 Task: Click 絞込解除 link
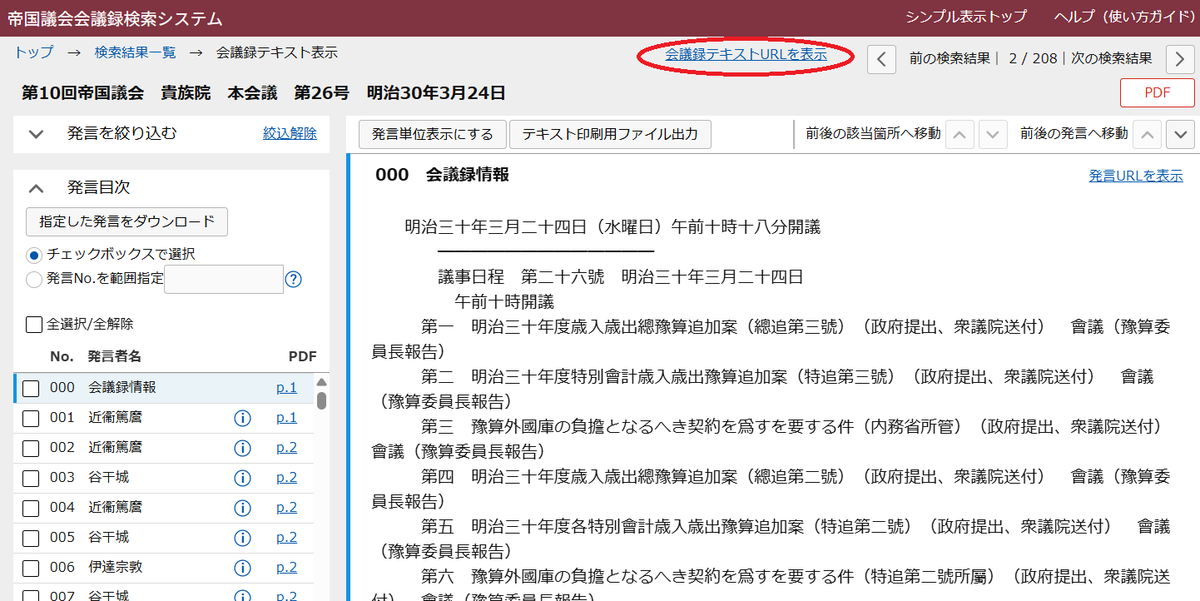(290, 133)
